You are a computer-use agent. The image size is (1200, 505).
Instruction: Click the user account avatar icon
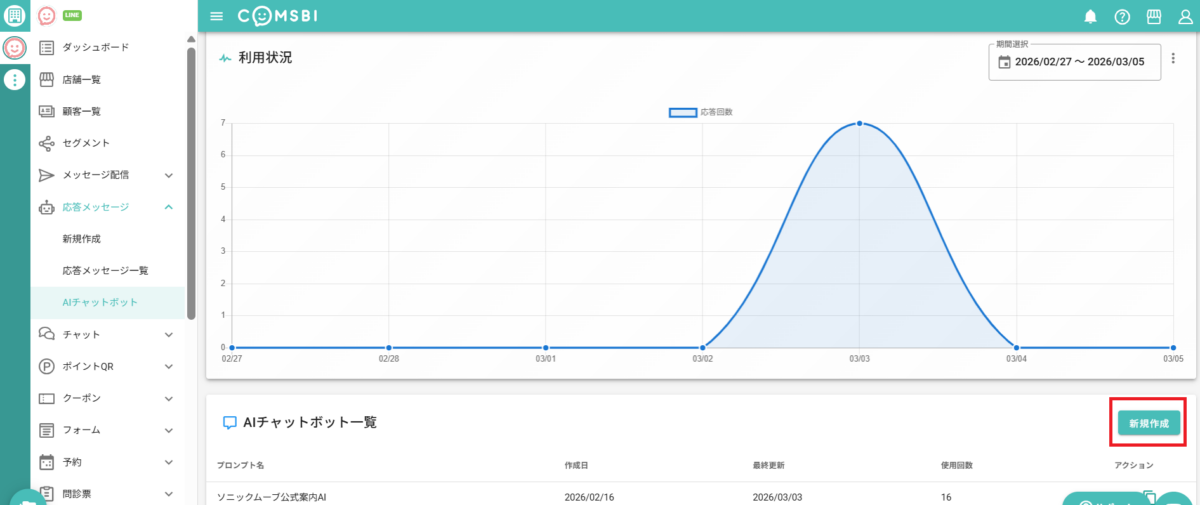click(x=1184, y=16)
